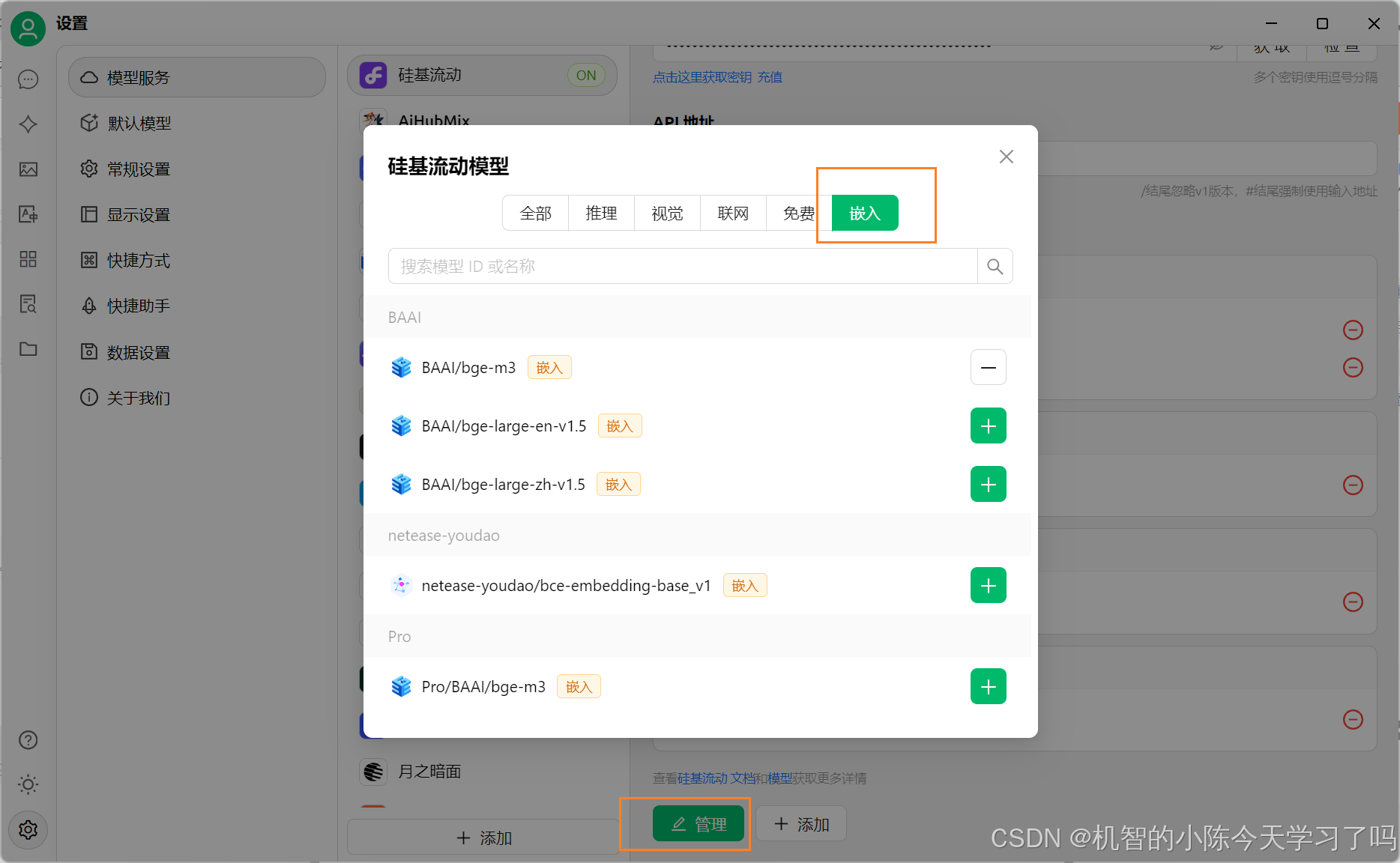Click 添加 button next to 管理
Image resolution: width=1400 pixels, height=863 pixels.
click(801, 824)
